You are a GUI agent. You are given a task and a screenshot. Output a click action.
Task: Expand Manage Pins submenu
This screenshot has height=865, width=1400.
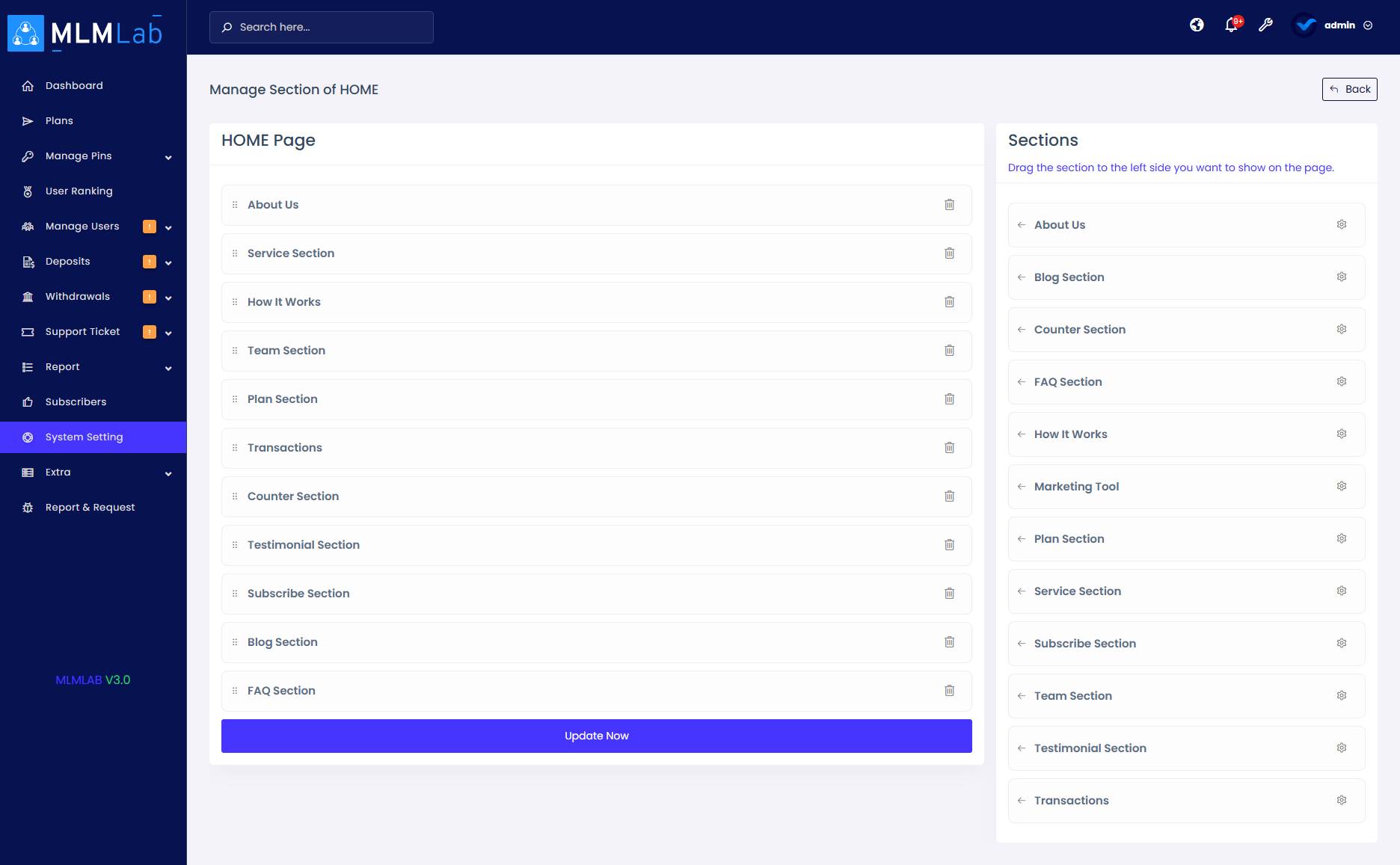168,157
